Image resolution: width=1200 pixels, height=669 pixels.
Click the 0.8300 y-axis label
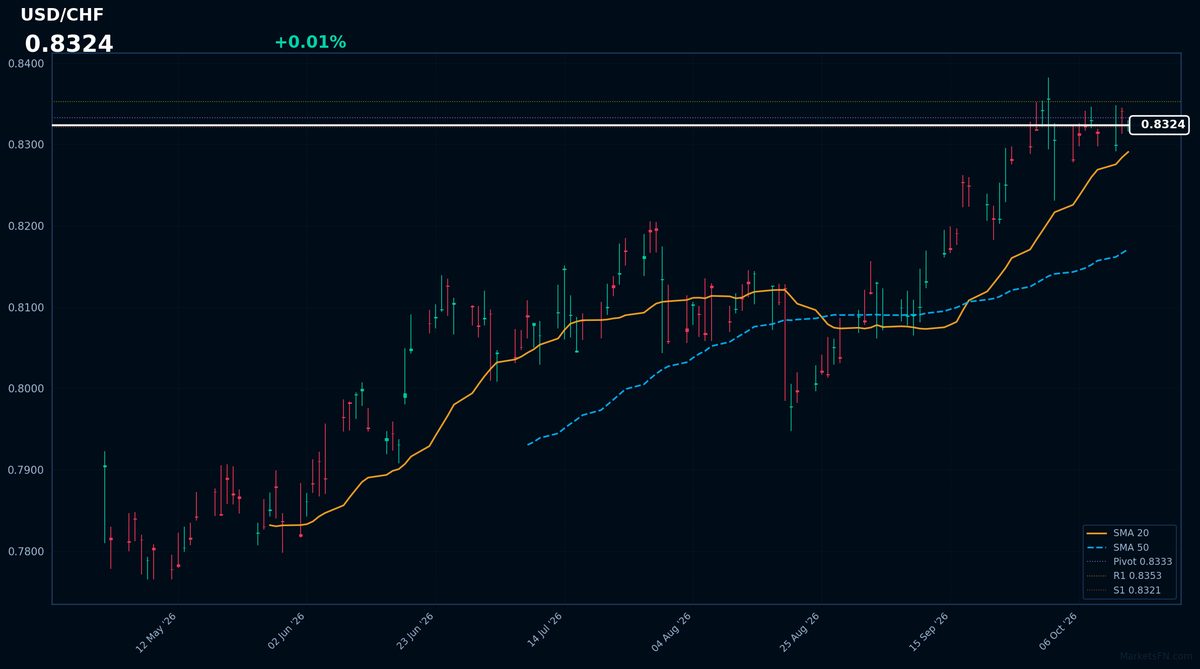(25, 145)
